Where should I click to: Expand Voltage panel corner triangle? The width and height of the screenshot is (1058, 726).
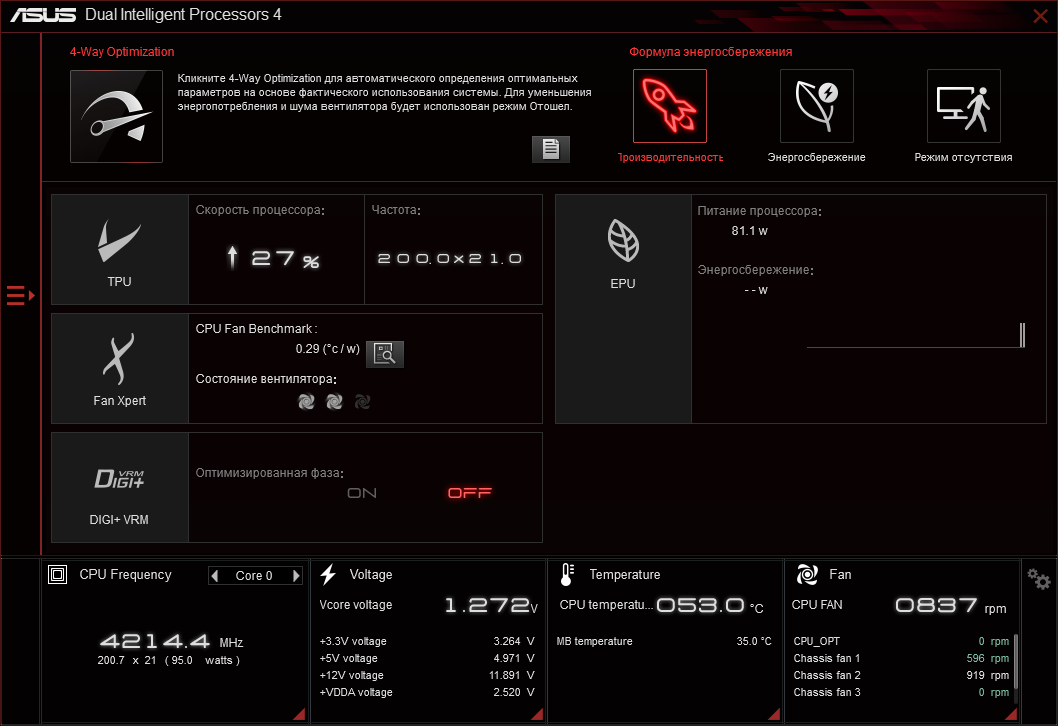(537, 714)
